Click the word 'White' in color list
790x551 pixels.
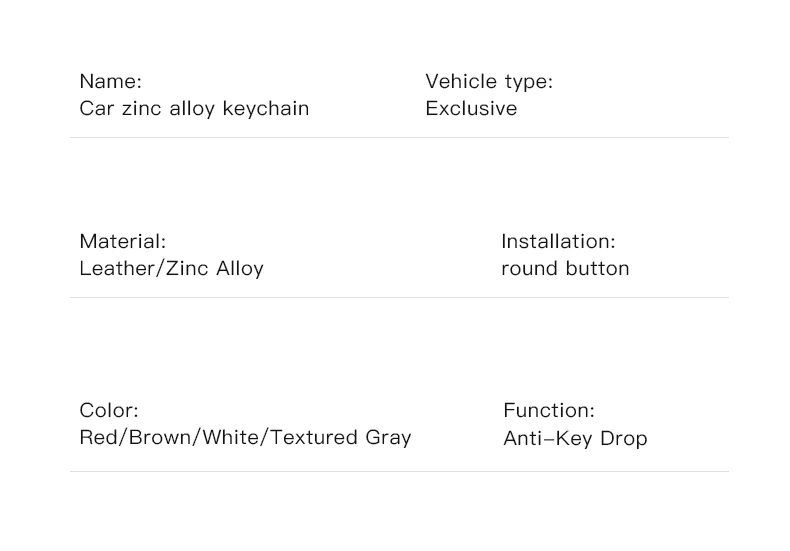click(x=231, y=438)
